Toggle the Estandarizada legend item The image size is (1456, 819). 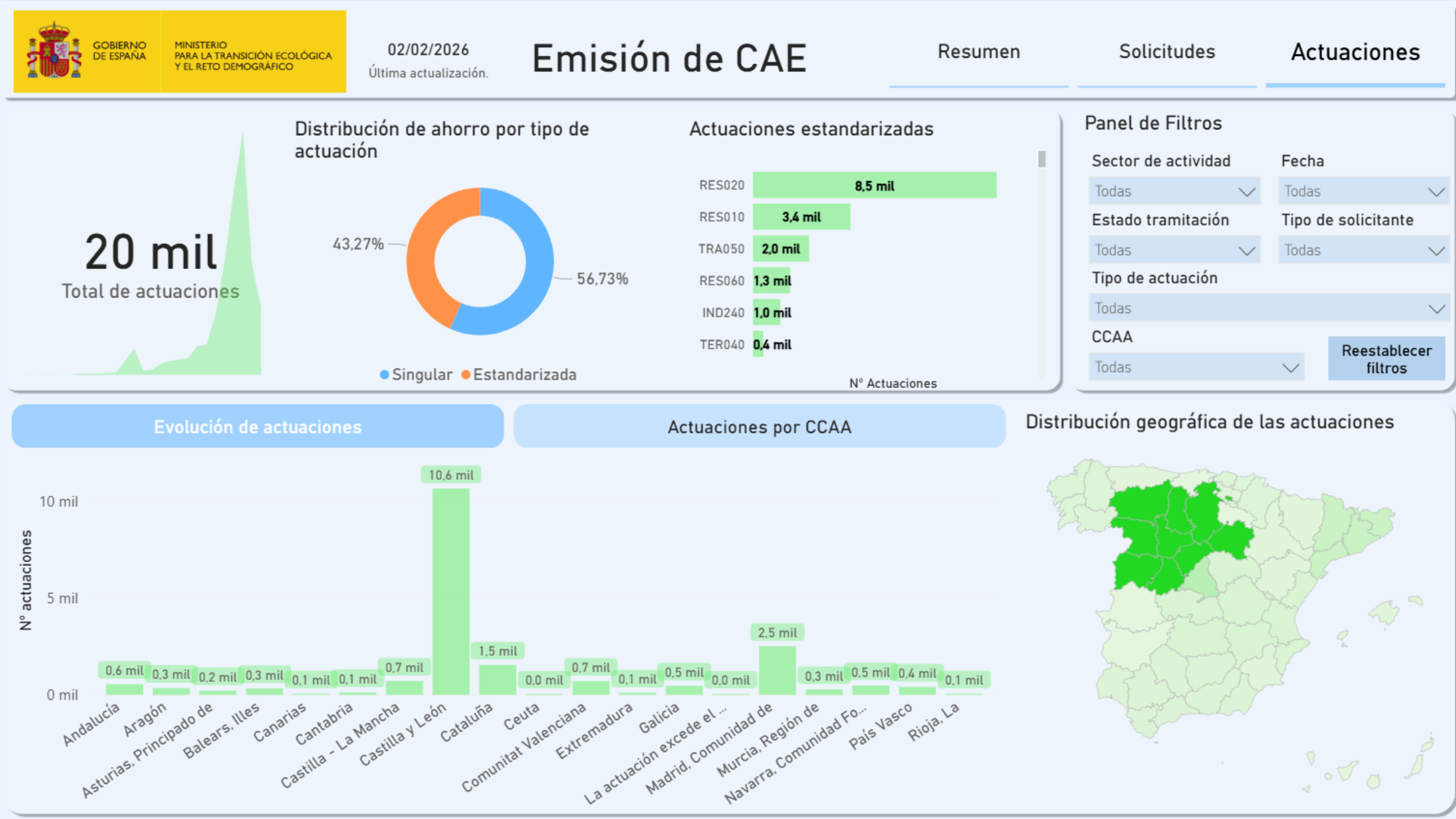(518, 374)
